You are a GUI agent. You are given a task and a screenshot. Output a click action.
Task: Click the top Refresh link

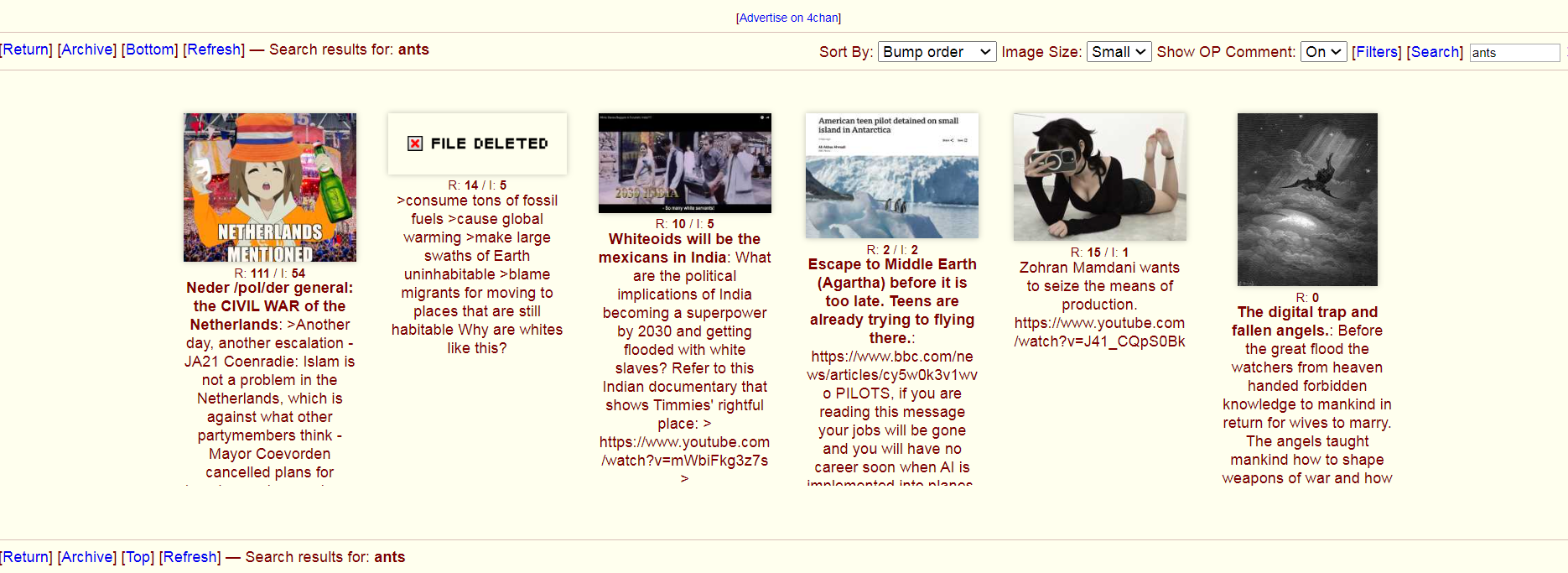pyautogui.click(x=214, y=49)
